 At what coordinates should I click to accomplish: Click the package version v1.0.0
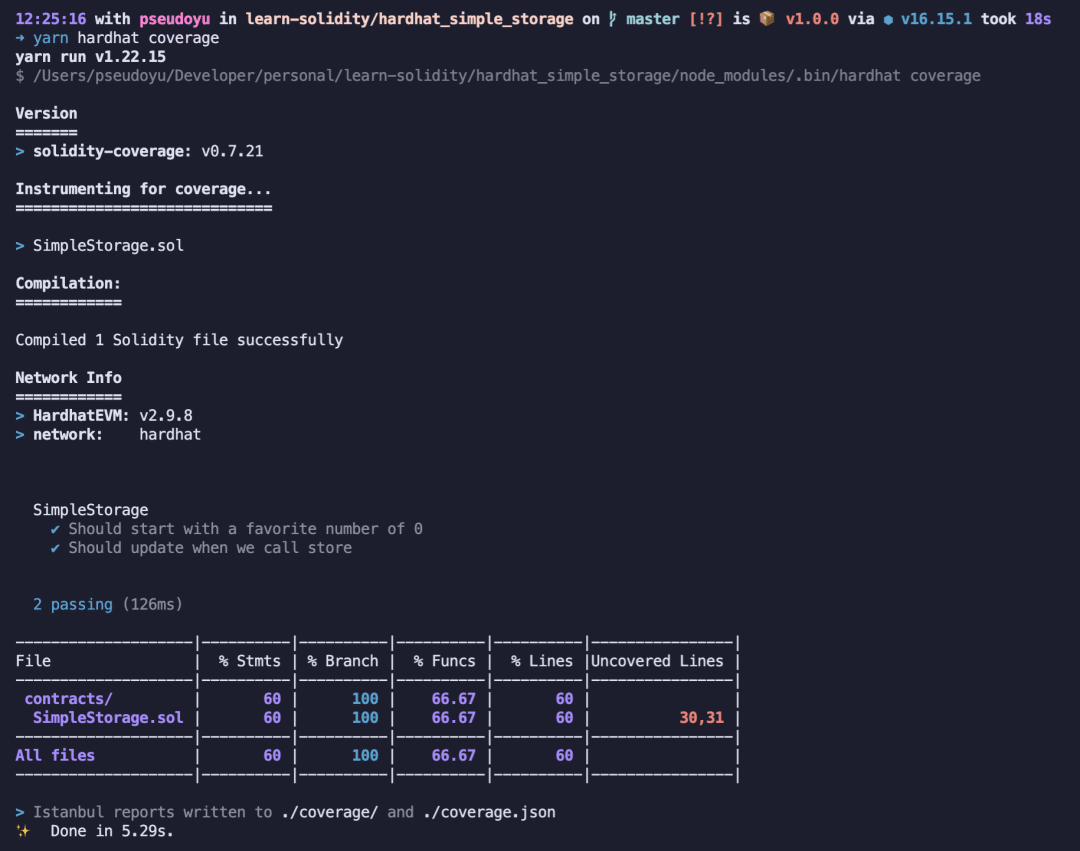812,19
